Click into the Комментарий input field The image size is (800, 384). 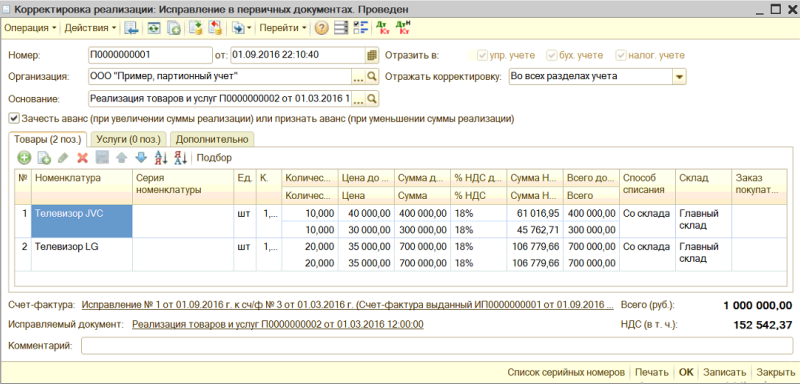point(437,346)
